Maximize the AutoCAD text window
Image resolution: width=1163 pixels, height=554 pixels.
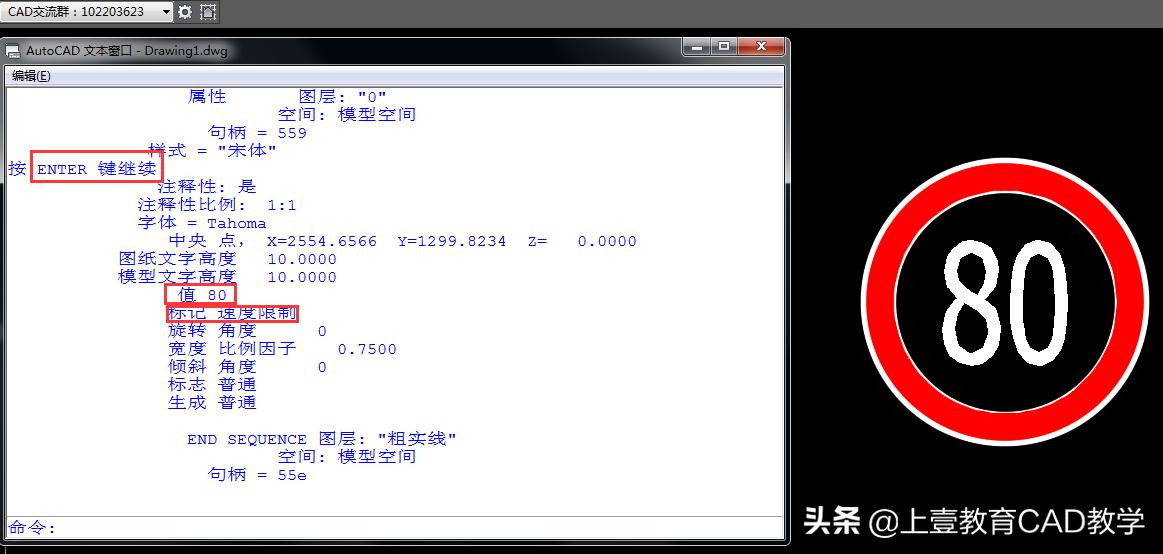tap(724, 47)
